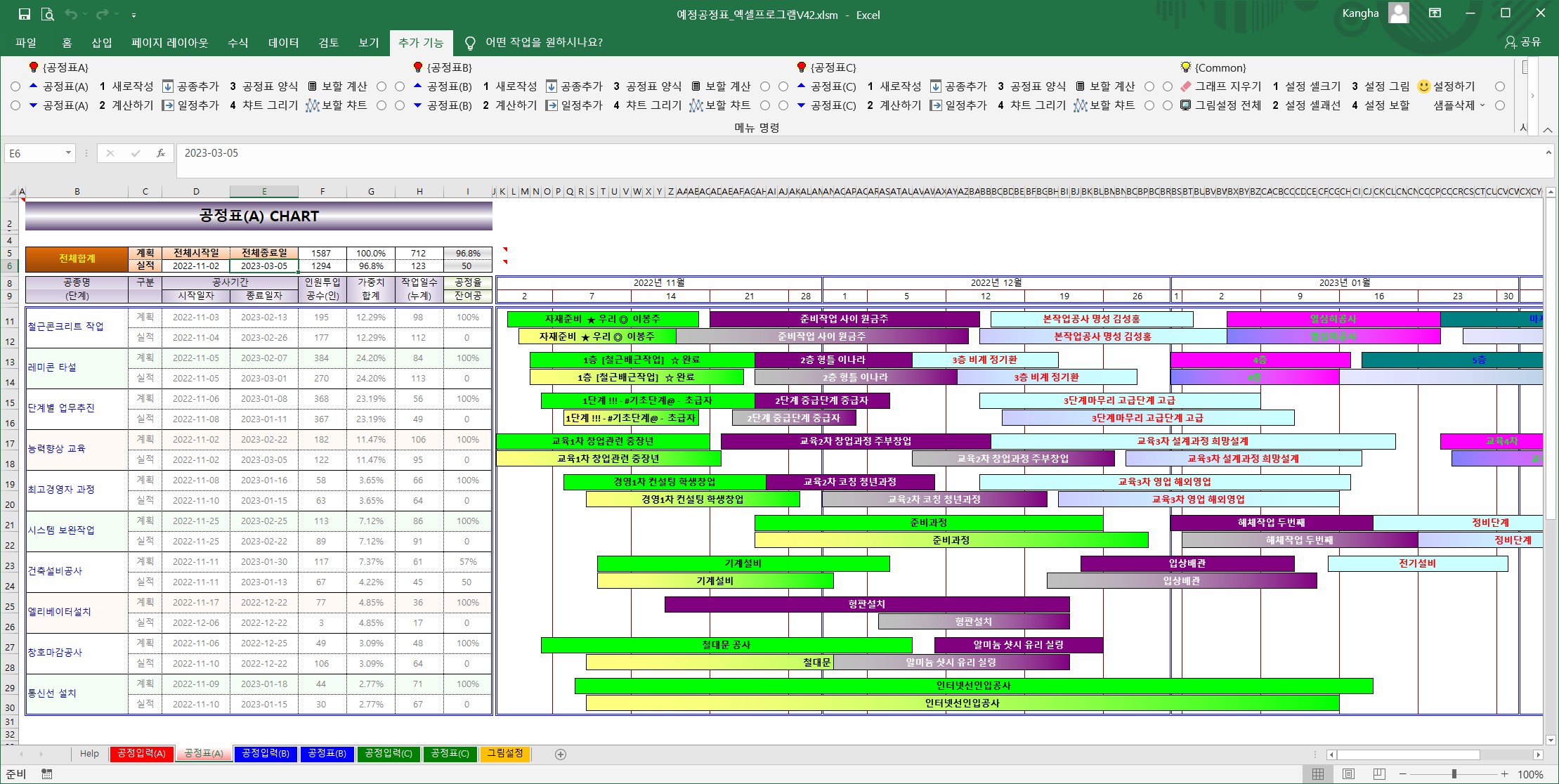
Task: Click the 공정표A 공종추가 down-arrow icon
Action: (x=168, y=86)
